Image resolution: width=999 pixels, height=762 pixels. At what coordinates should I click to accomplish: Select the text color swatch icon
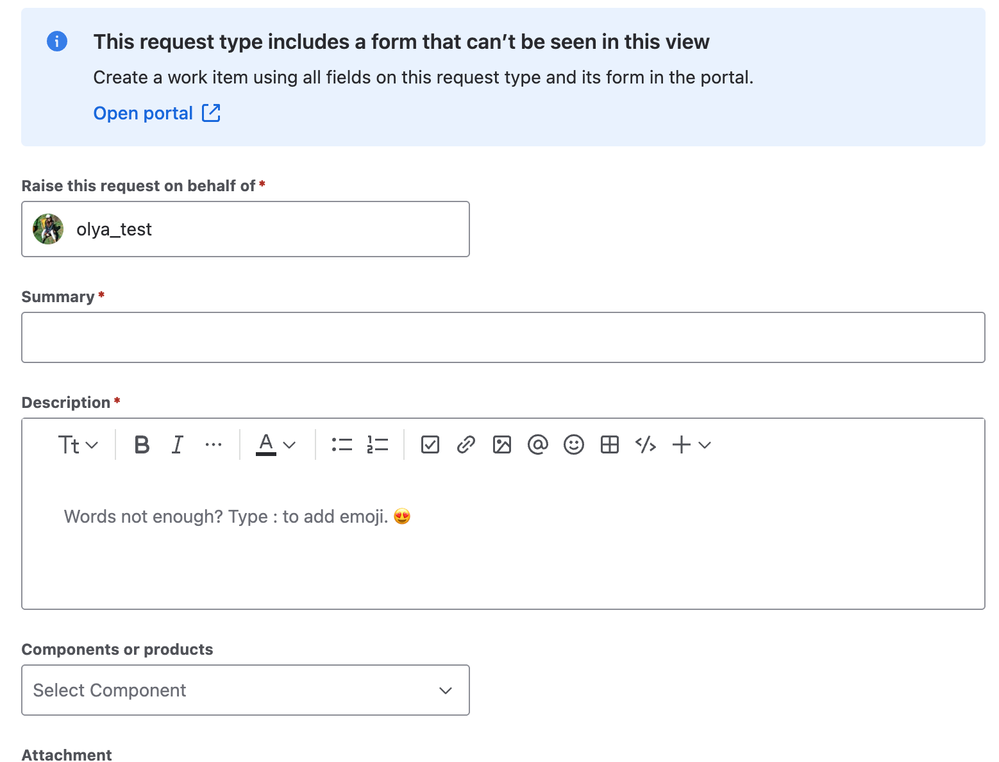click(268, 444)
